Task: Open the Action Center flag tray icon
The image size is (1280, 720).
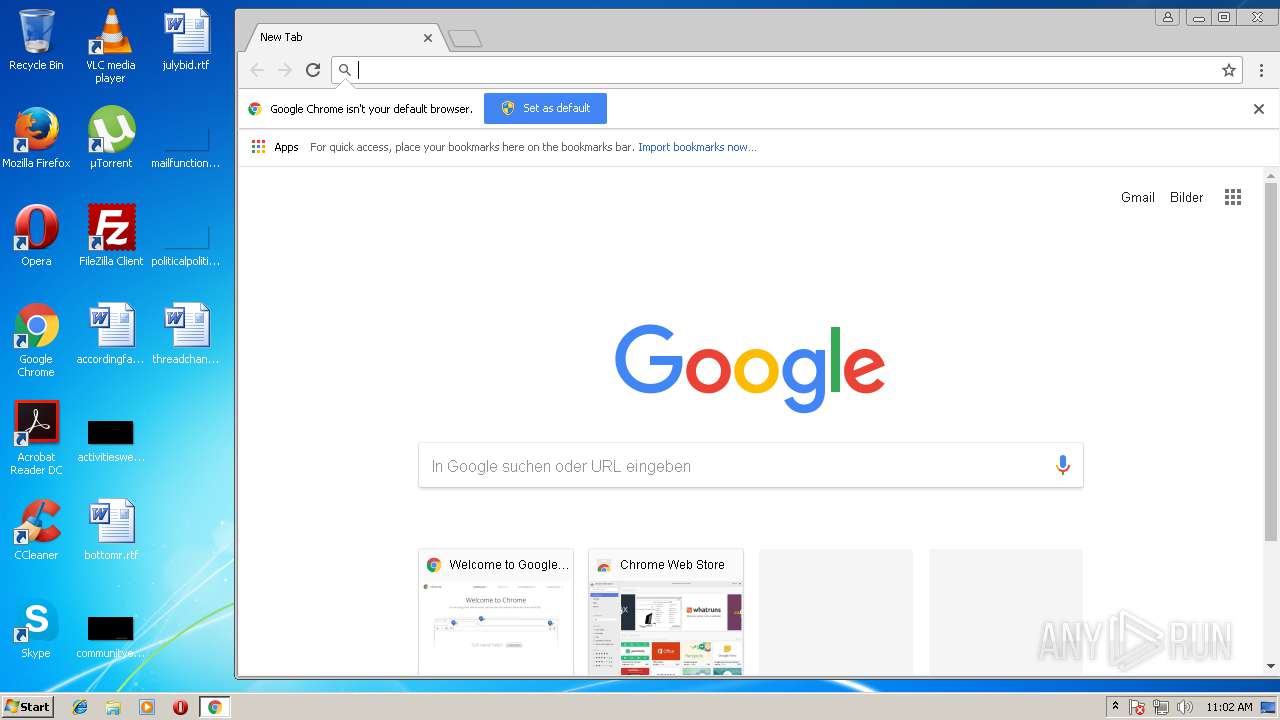Action: (1137, 707)
